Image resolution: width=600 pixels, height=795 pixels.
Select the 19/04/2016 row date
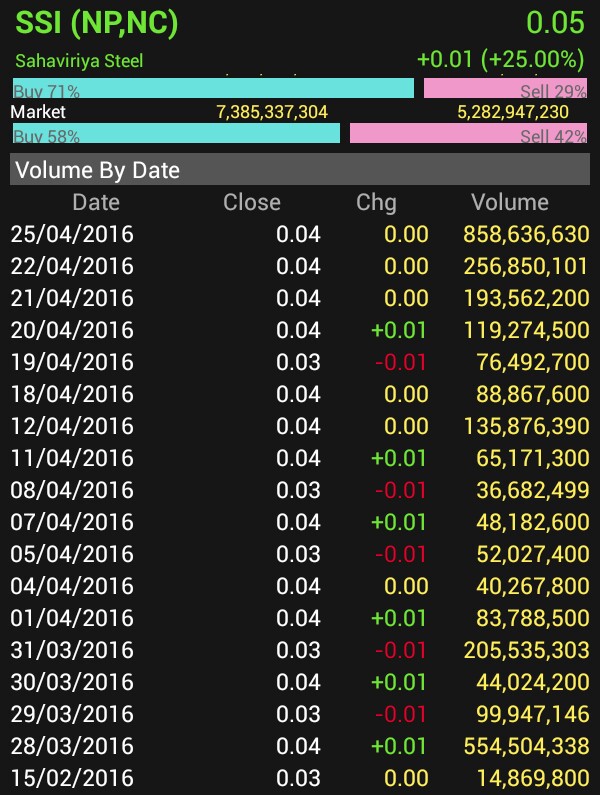click(72, 362)
